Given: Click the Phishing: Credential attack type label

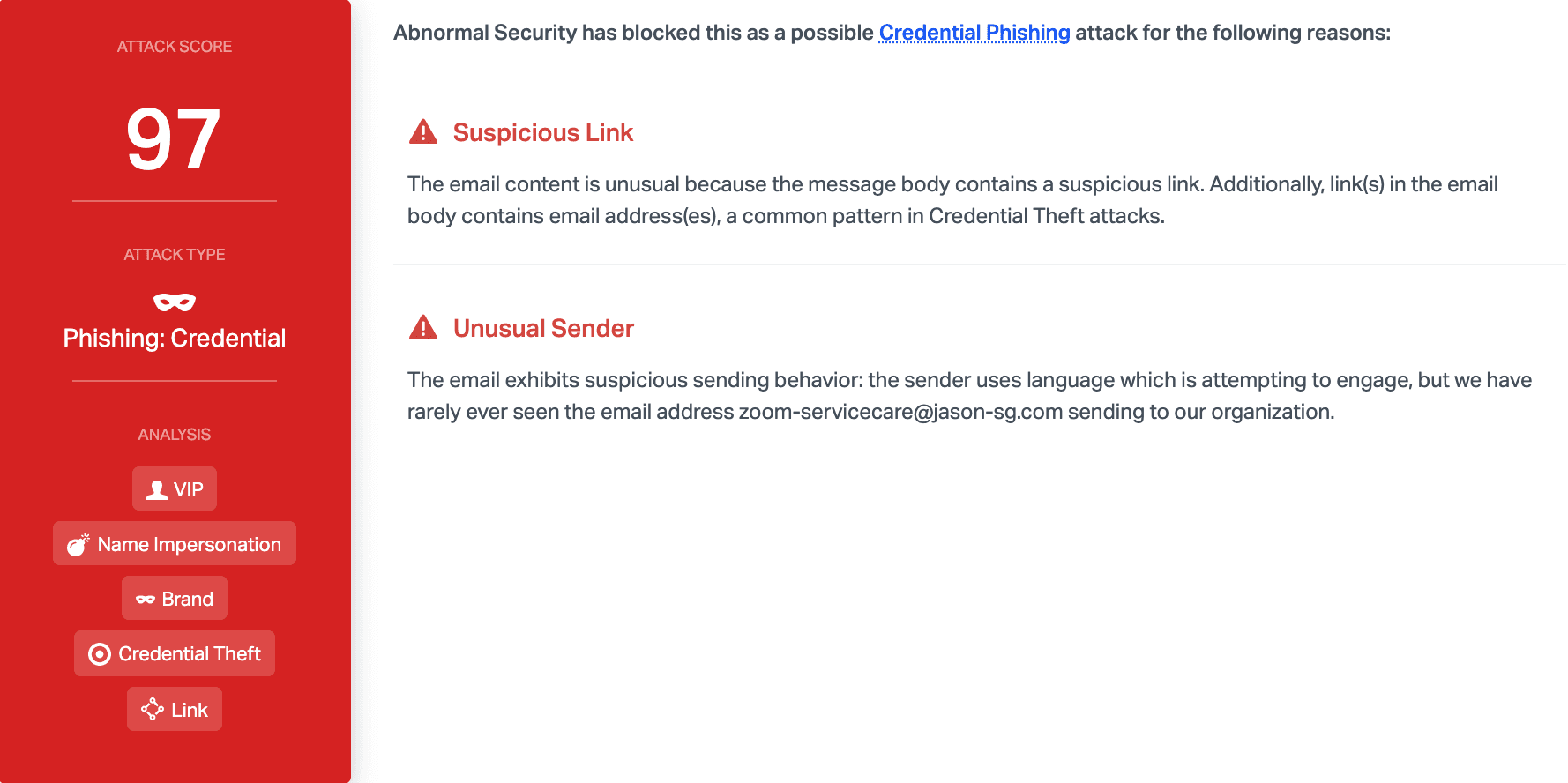Looking at the screenshot, I should 175,338.
